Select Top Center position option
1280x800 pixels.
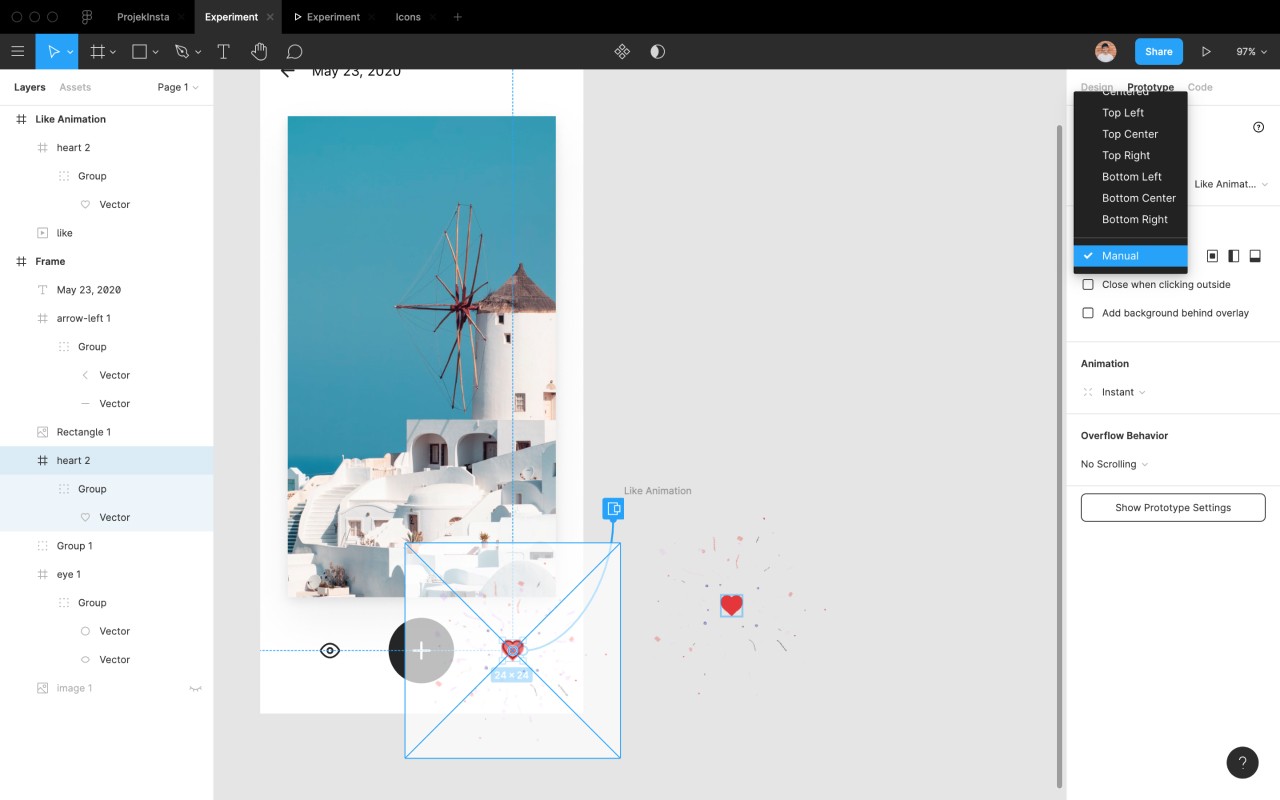(1130, 134)
